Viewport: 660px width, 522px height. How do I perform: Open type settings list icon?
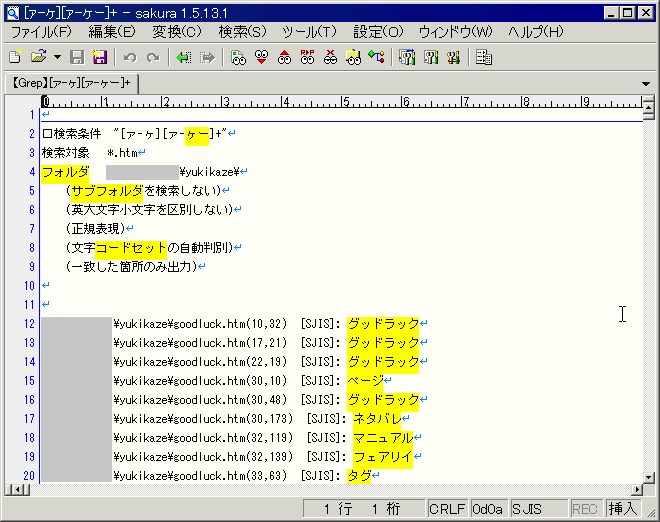click(407, 57)
